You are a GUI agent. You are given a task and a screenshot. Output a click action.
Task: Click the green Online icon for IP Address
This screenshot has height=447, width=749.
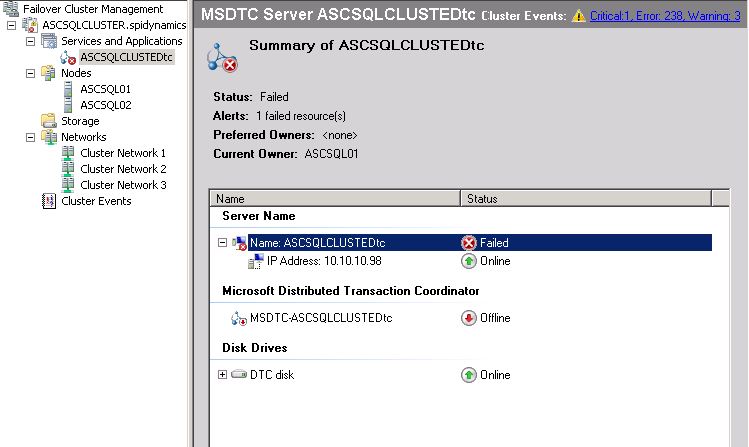469,261
